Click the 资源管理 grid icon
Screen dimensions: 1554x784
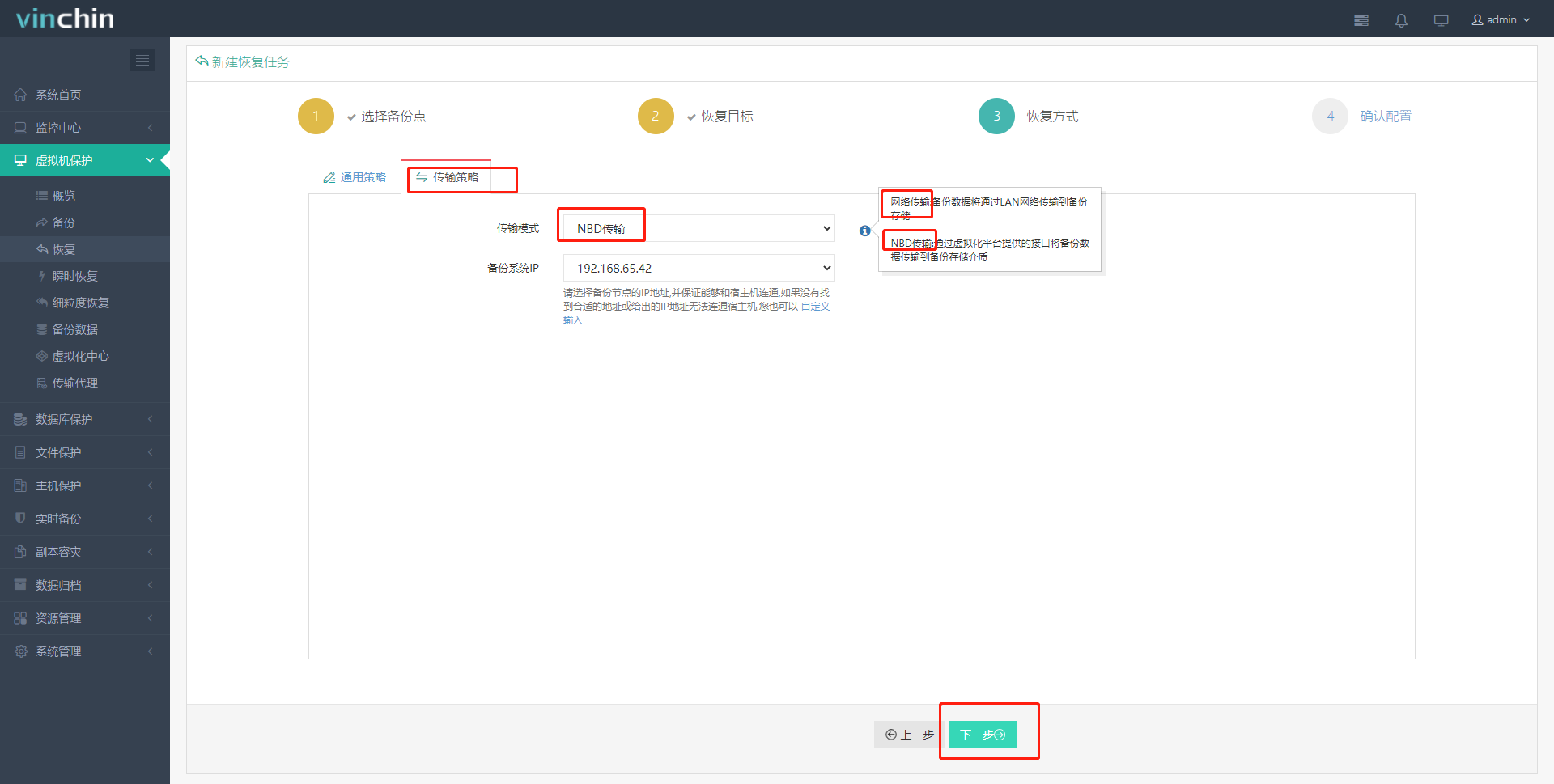20,618
